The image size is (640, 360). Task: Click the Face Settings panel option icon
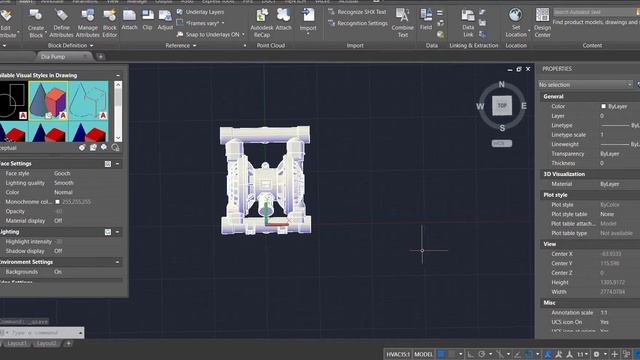108,164
